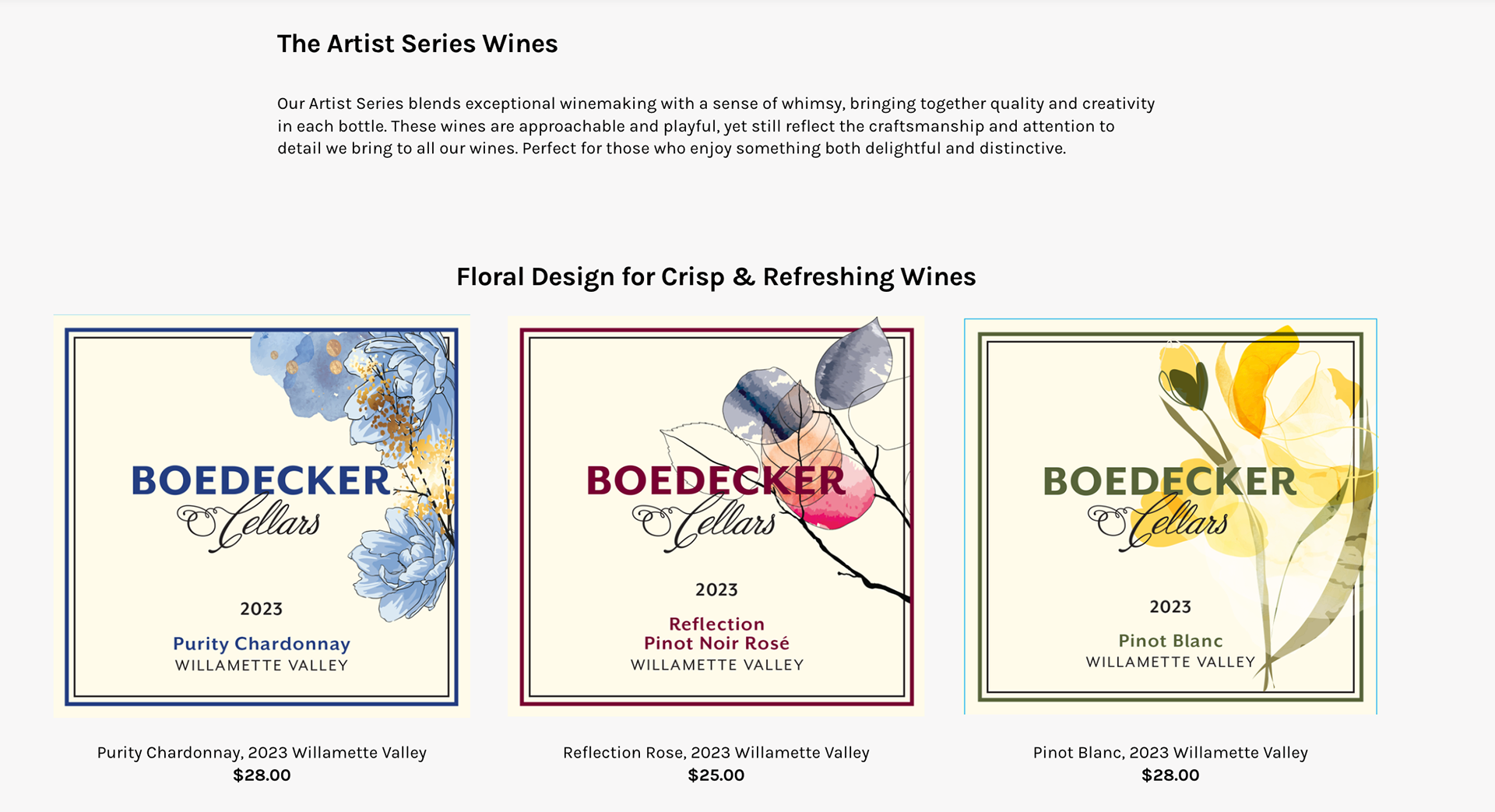Click the maroon Reflection Pinot Noir Rosé text
Screen dimensions: 1495x812
coord(716,634)
